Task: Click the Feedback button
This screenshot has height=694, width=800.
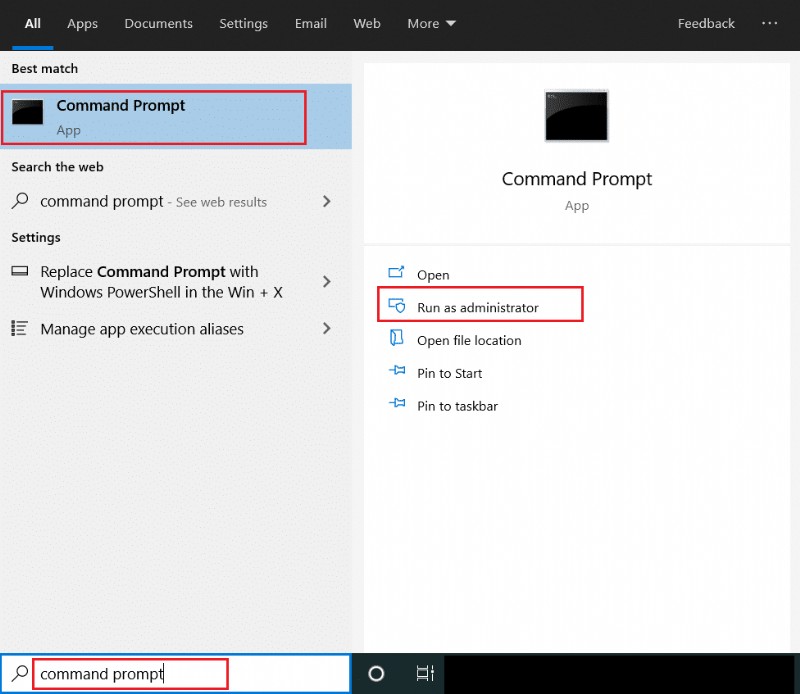Action: coord(706,23)
